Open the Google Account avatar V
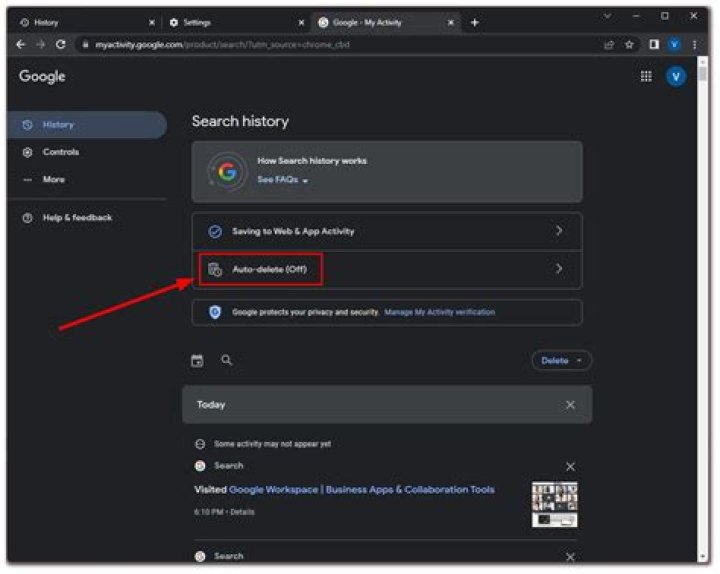Image resolution: width=720 pixels, height=574 pixels. coord(676,76)
